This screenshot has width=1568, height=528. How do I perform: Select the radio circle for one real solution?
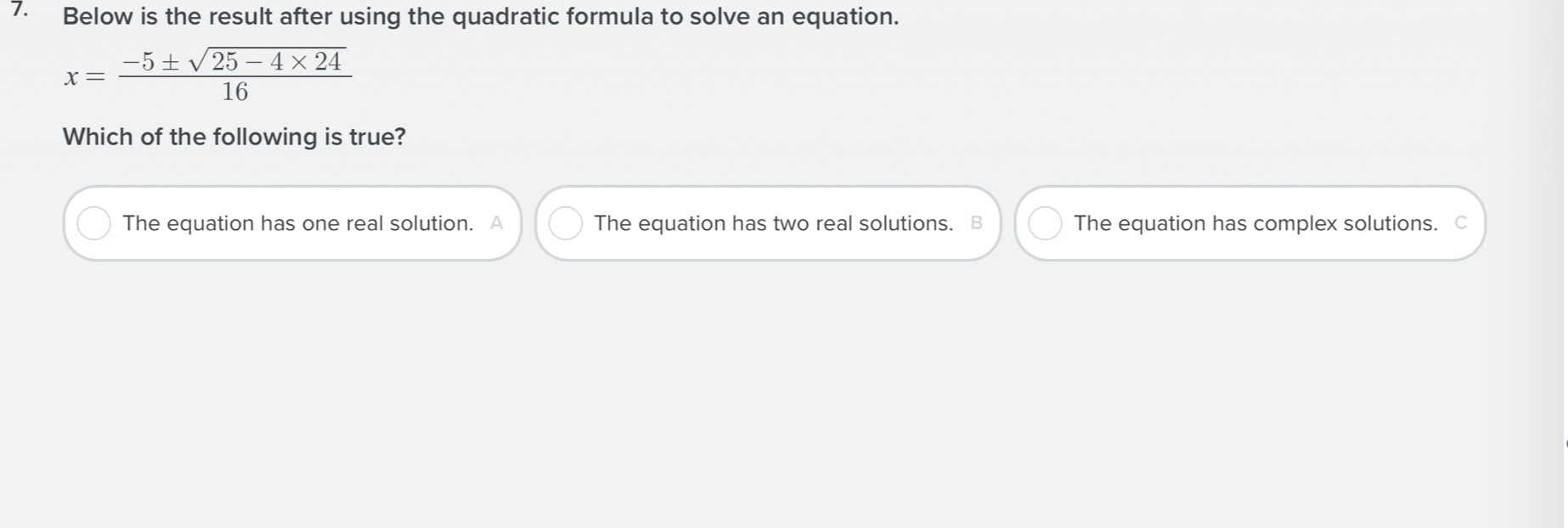point(93,223)
